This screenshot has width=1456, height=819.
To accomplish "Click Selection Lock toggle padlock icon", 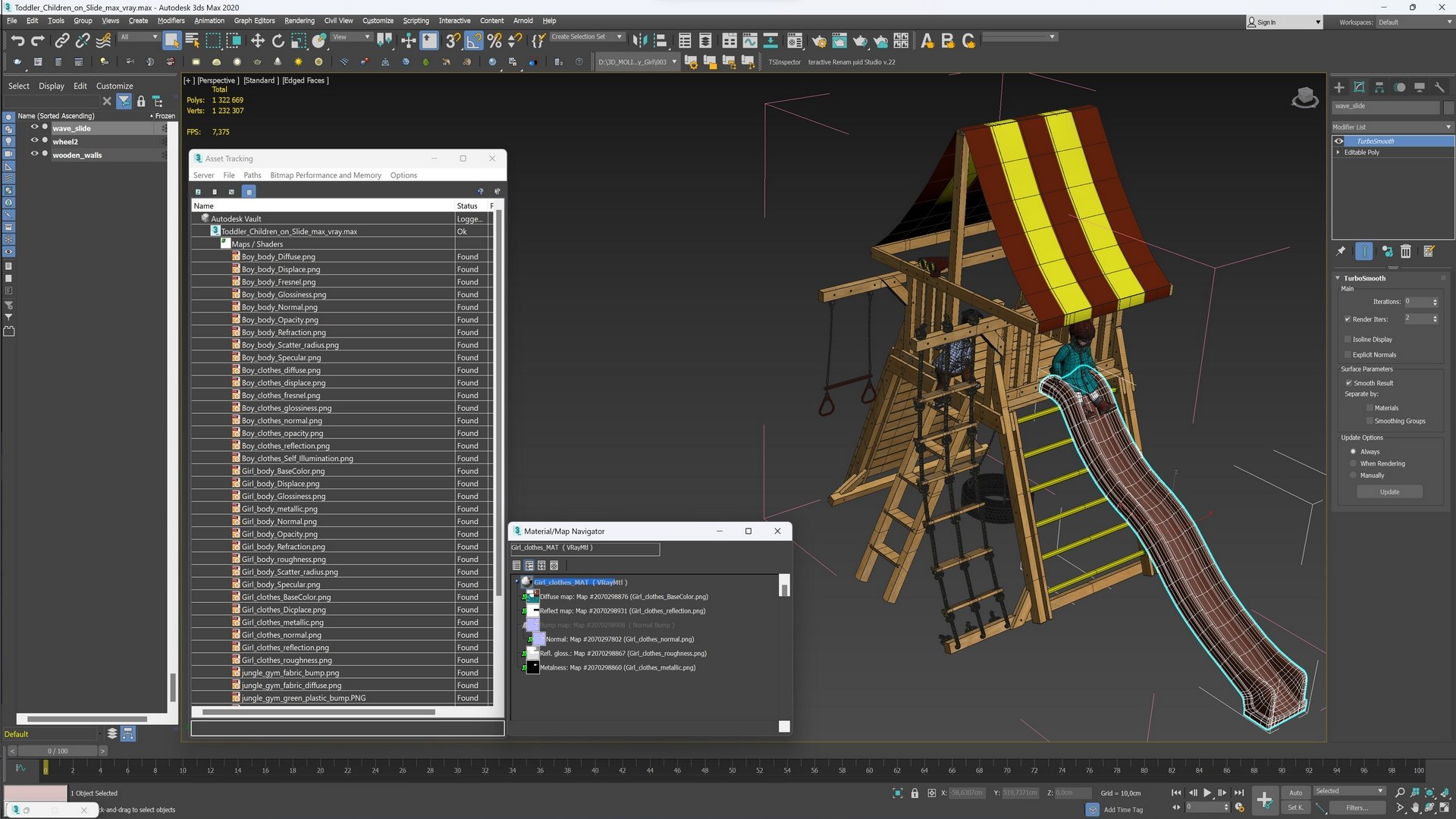I will point(915,793).
